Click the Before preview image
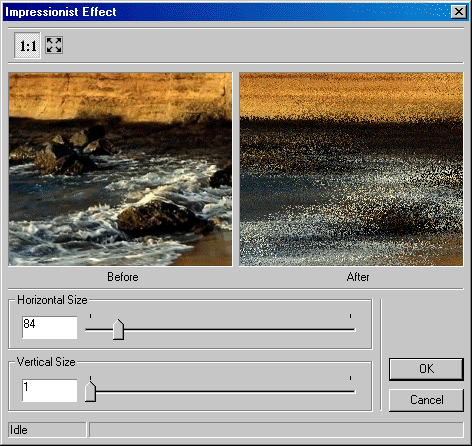 120,169
